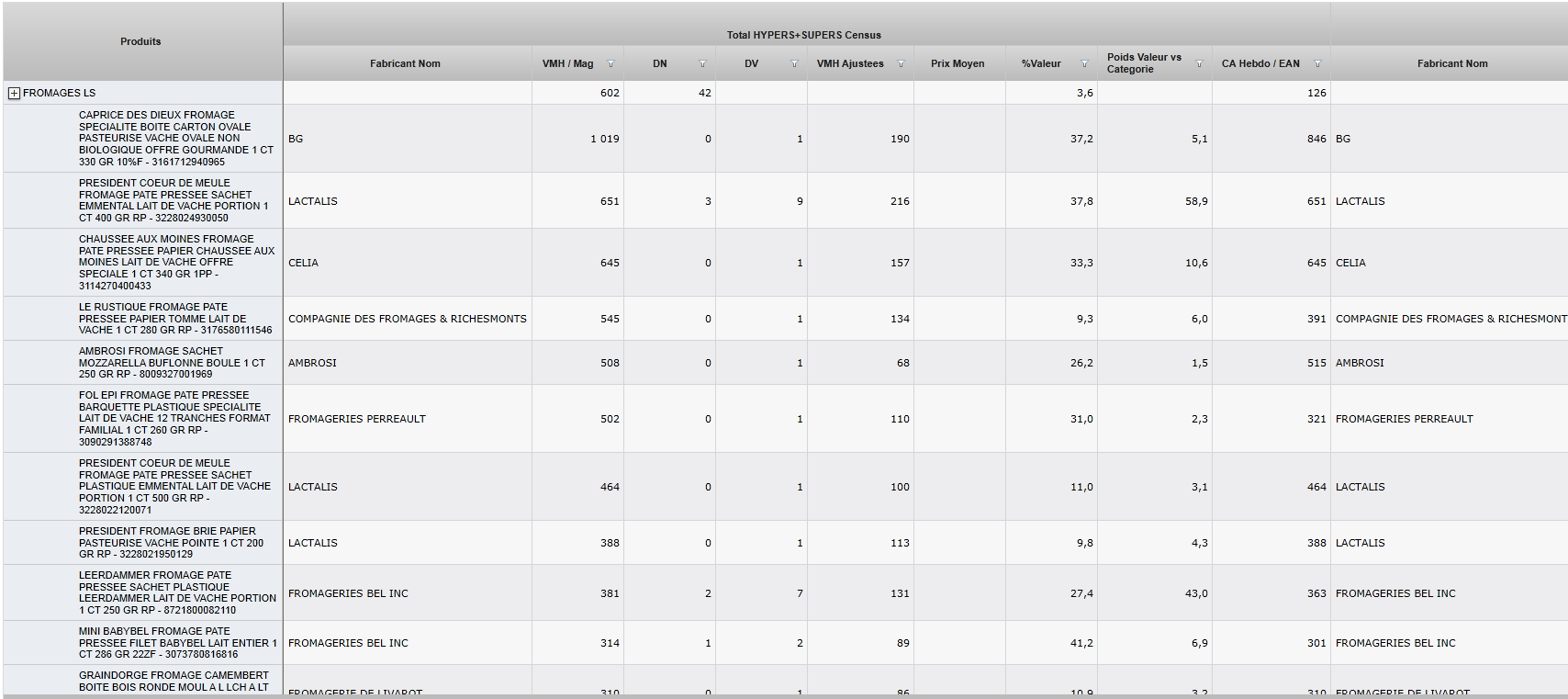The width and height of the screenshot is (1568, 699).
Task: Click the Prix Moyen column header
Action: click(x=958, y=63)
